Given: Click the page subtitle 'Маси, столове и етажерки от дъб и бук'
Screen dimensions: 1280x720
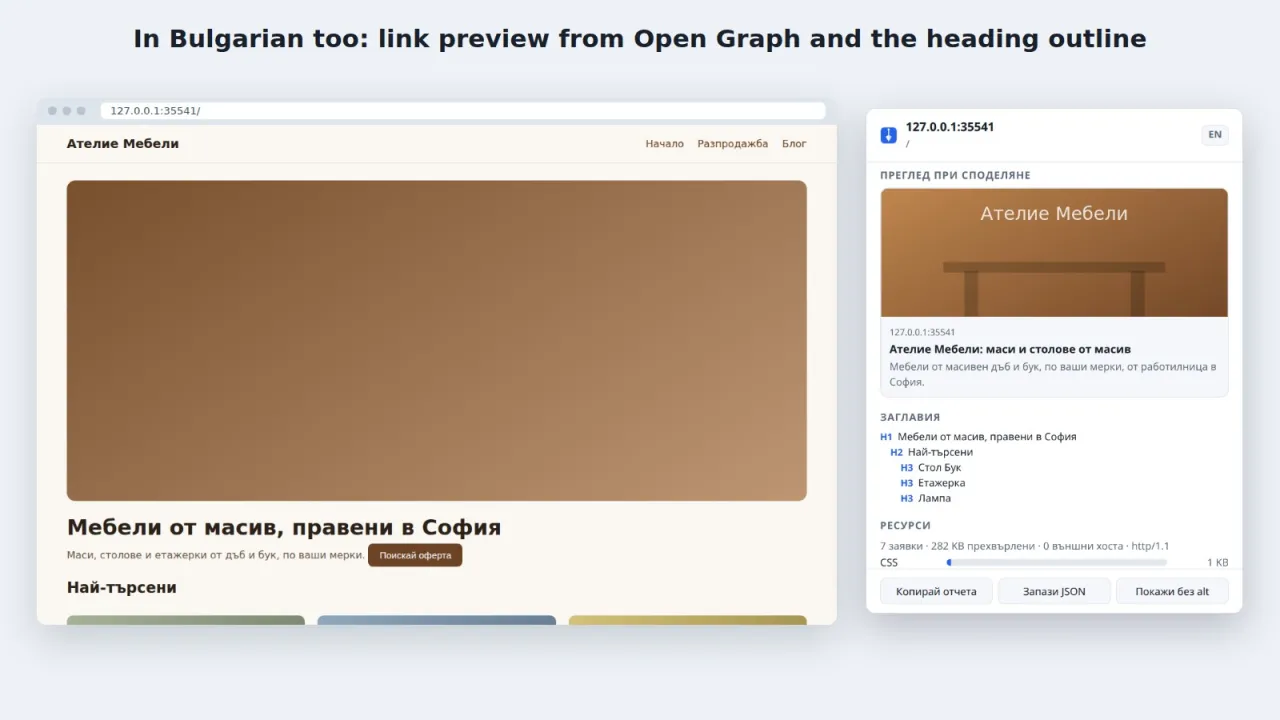Looking at the screenshot, I should click(x=215, y=555).
